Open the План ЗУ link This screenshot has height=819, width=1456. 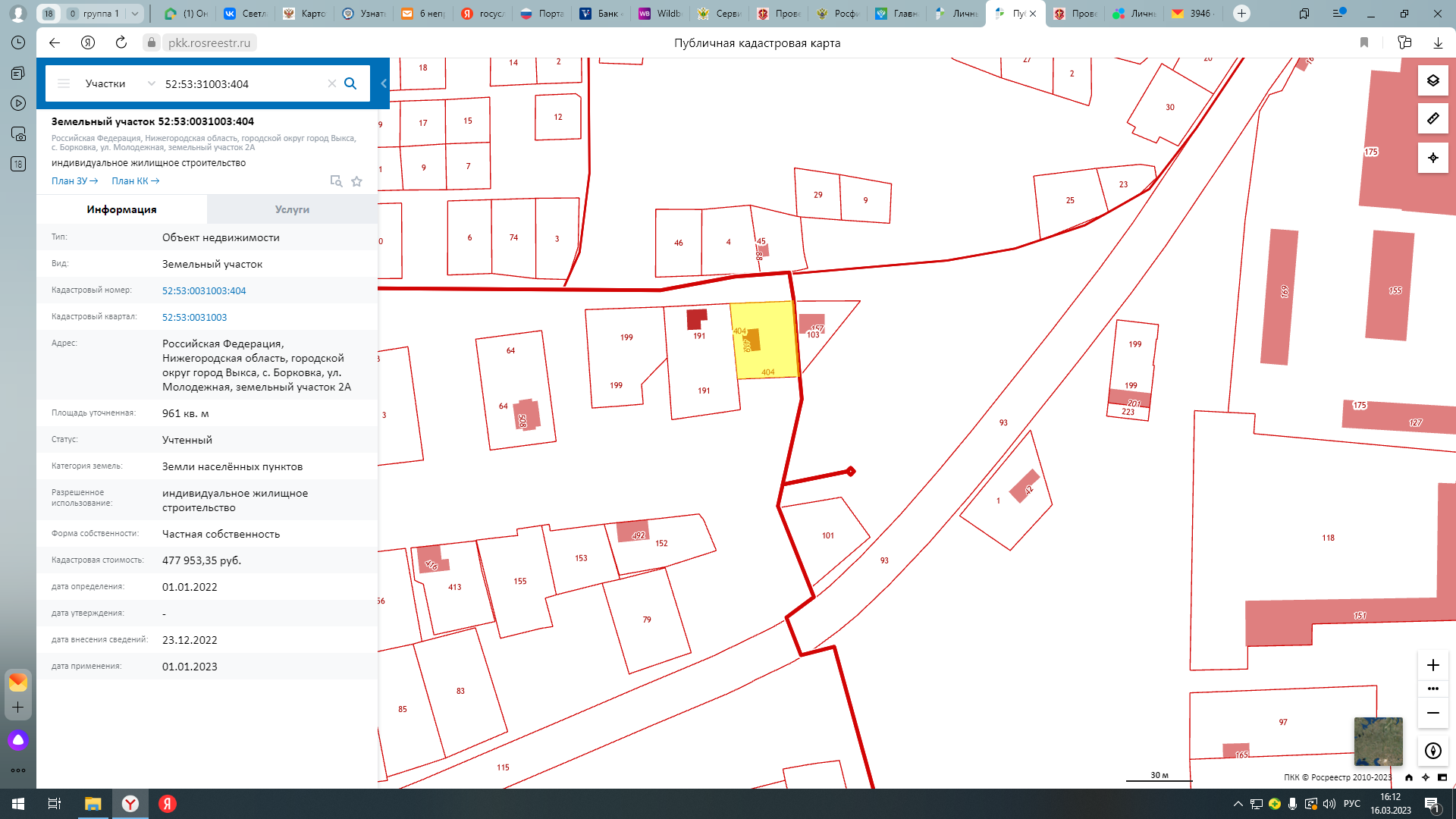tap(74, 181)
